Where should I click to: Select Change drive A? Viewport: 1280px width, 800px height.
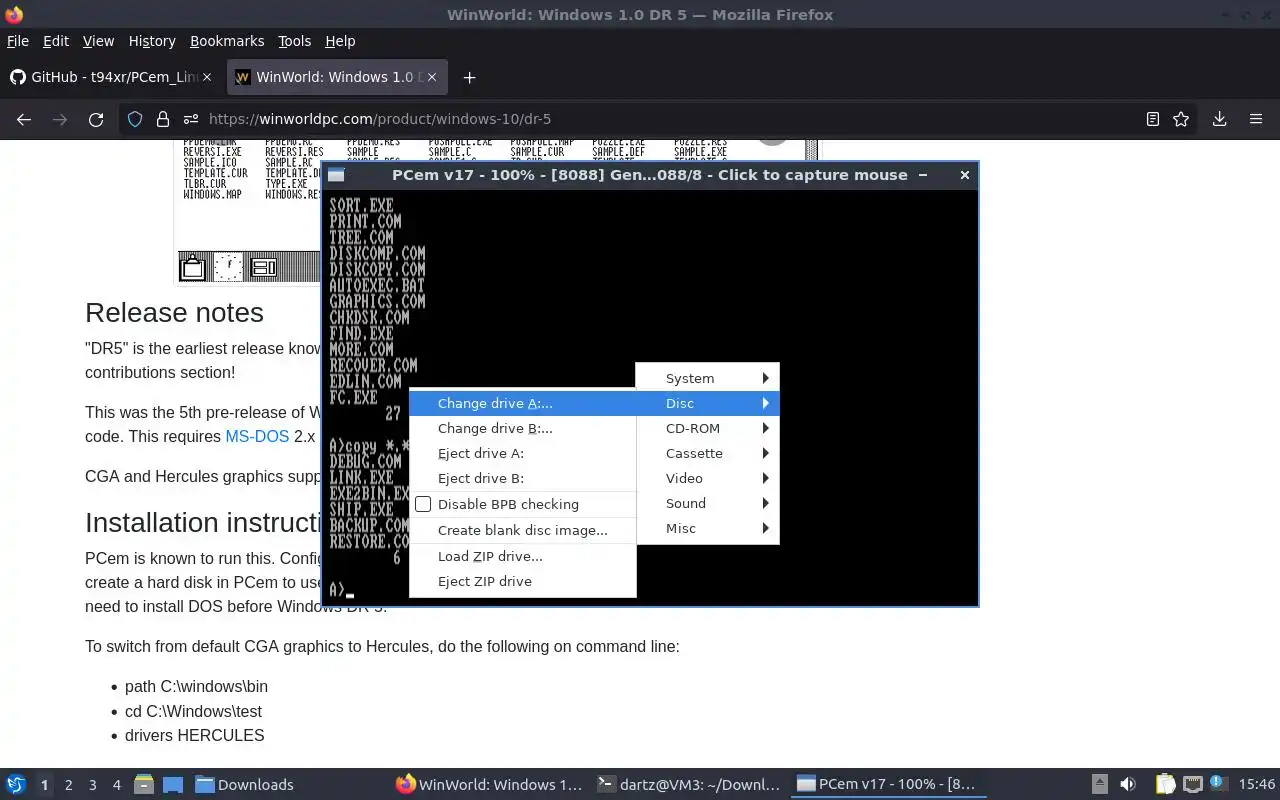coord(522,403)
